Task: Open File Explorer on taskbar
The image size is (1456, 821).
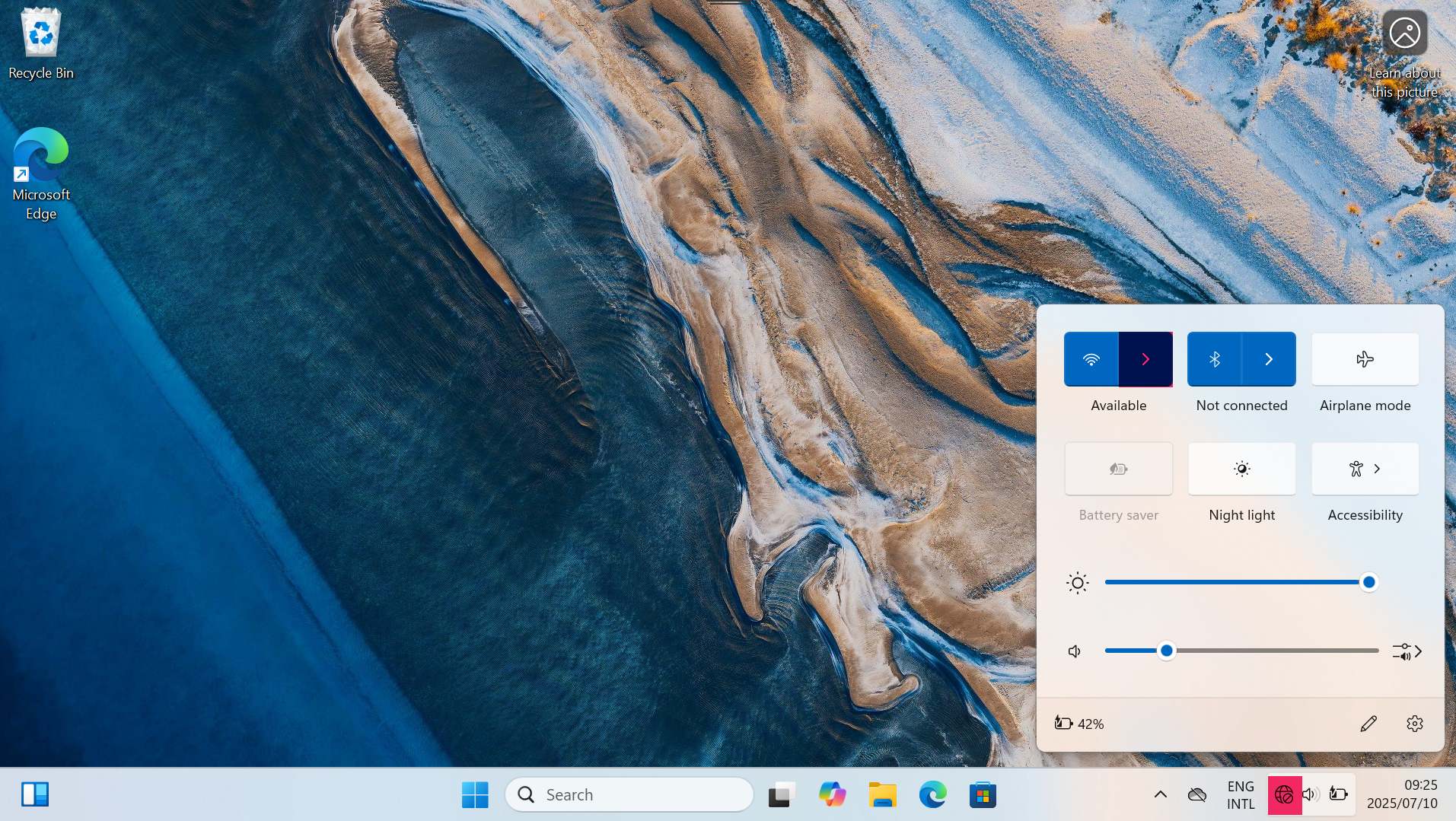Action: pyautogui.click(x=882, y=795)
